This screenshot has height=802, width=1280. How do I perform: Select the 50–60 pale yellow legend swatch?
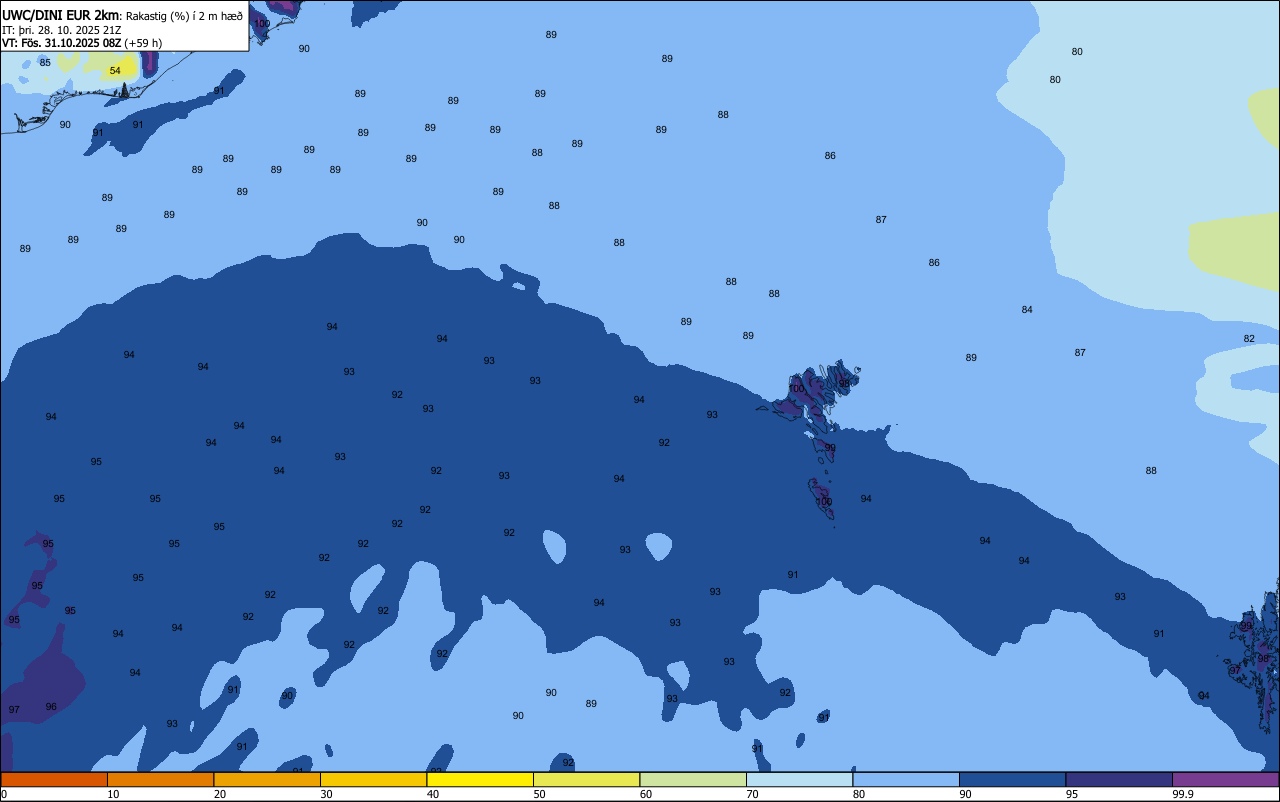[586, 779]
